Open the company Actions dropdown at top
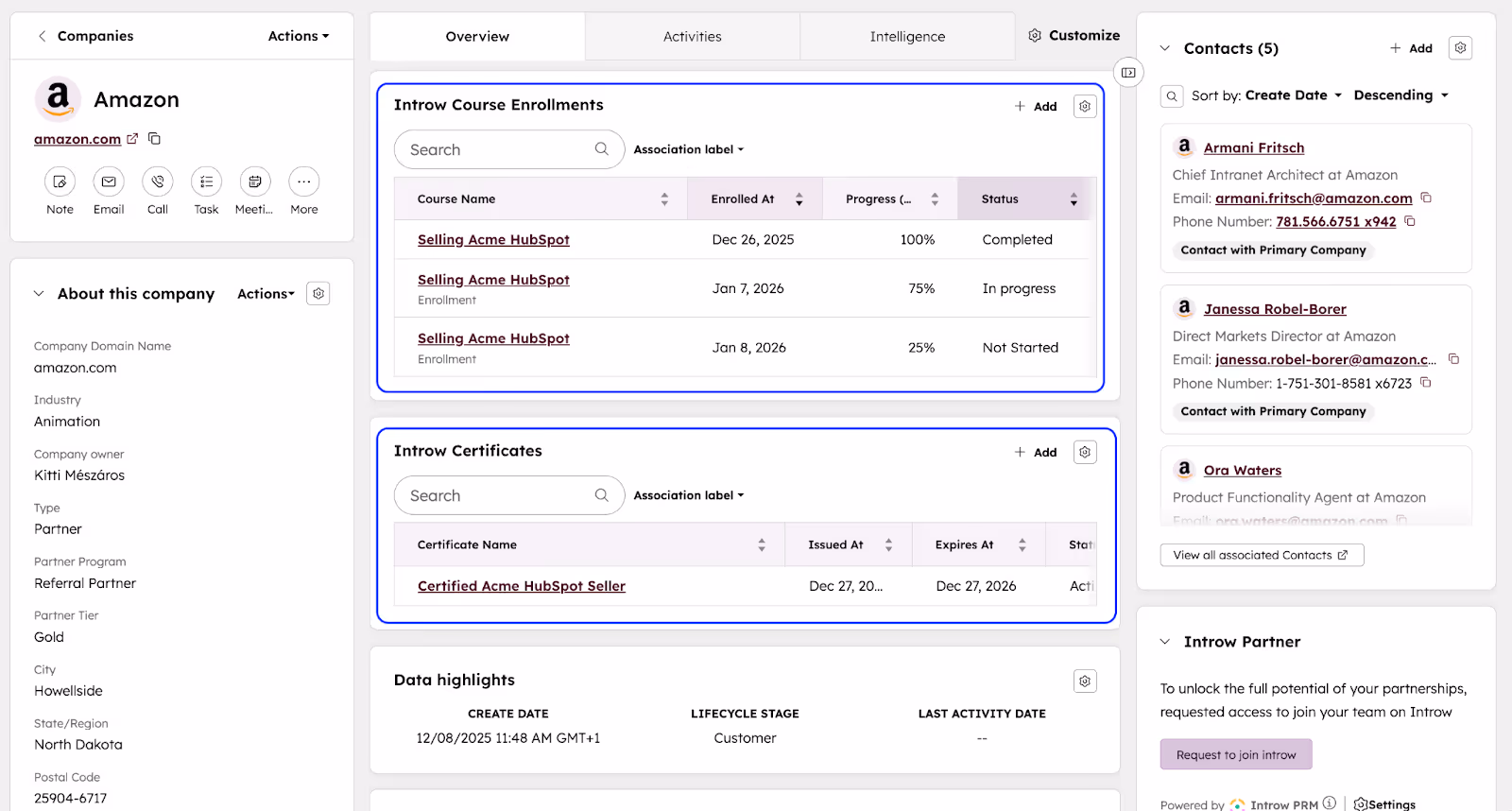The width and height of the screenshot is (1512, 811). (x=299, y=36)
